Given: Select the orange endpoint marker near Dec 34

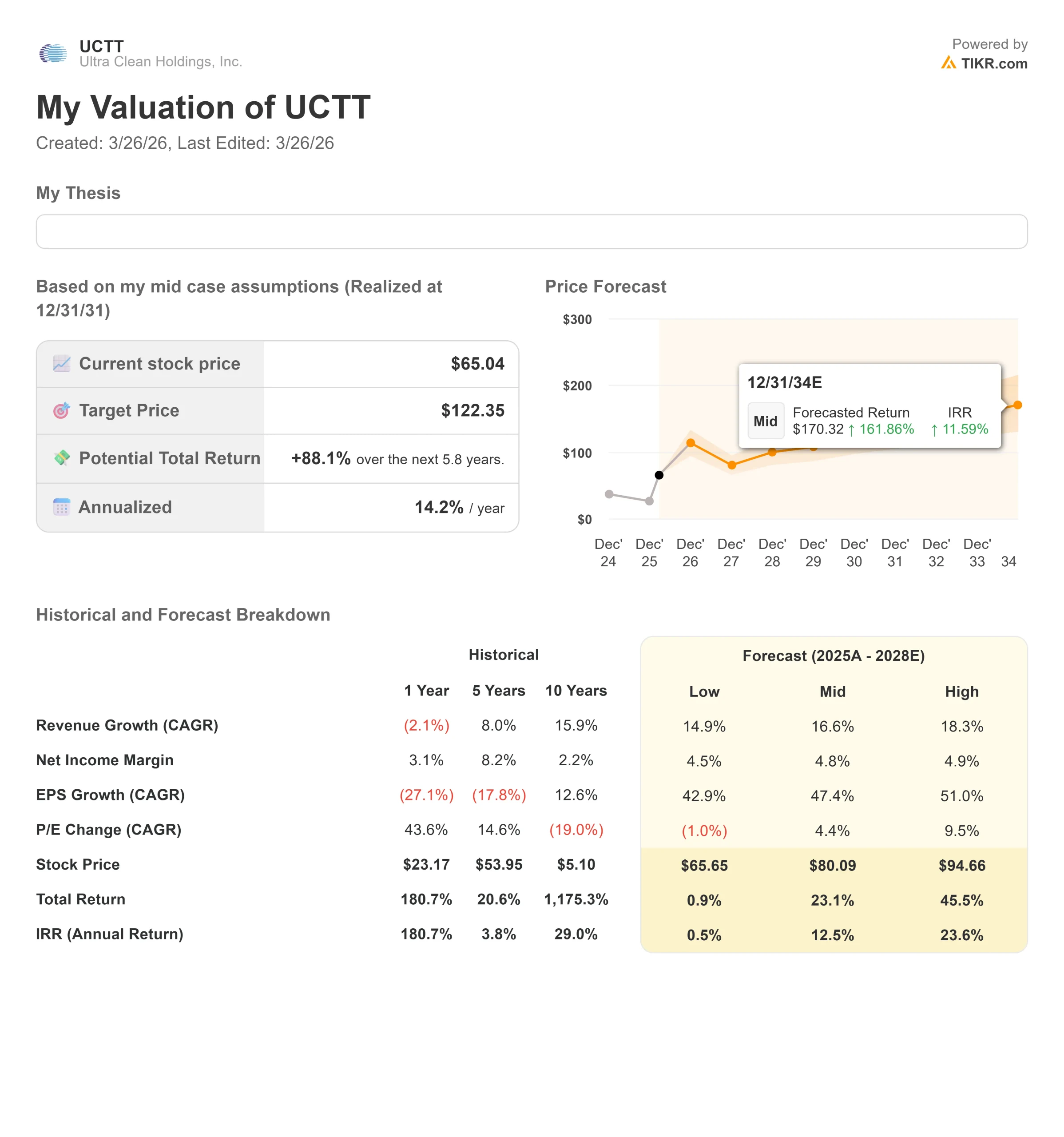Looking at the screenshot, I should (x=1019, y=404).
